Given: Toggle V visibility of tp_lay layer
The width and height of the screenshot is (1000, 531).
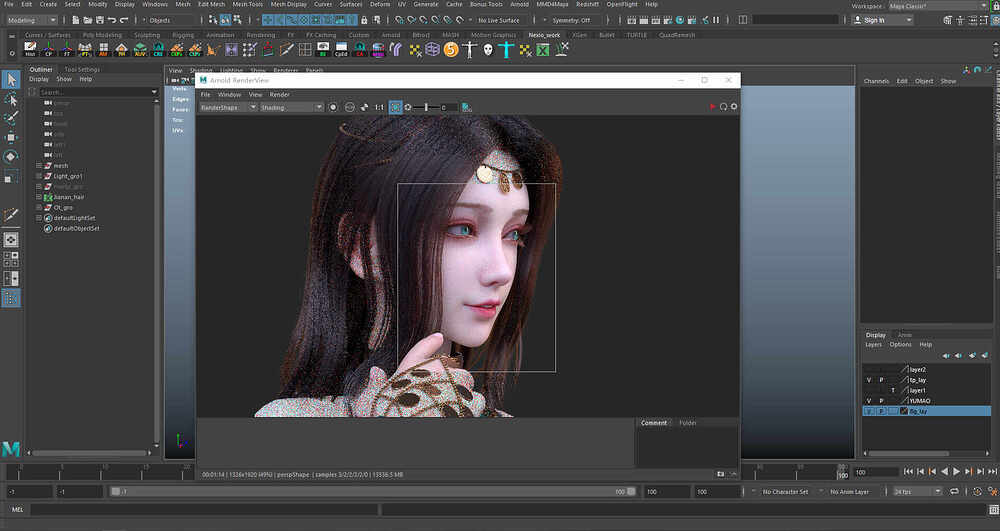Looking at the screenshot, I should 868,380.
